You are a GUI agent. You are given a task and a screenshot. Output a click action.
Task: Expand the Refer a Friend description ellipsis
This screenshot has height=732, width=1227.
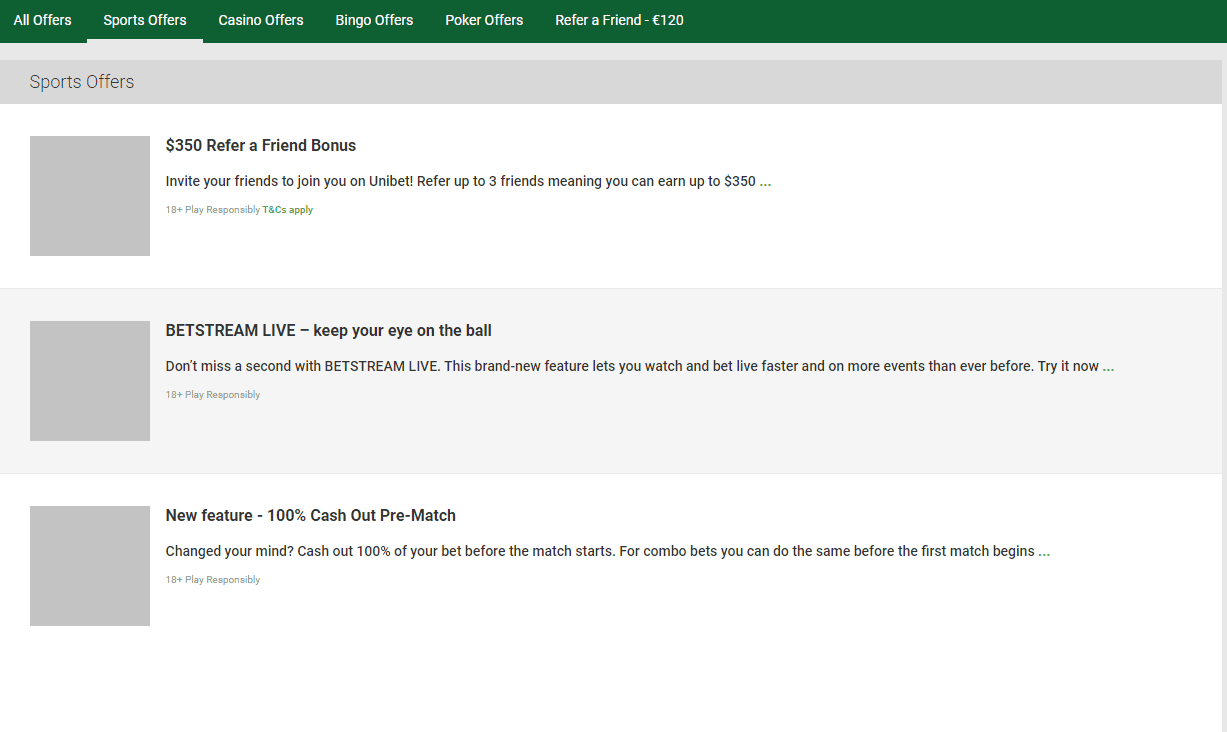click(x=766, y=182)
